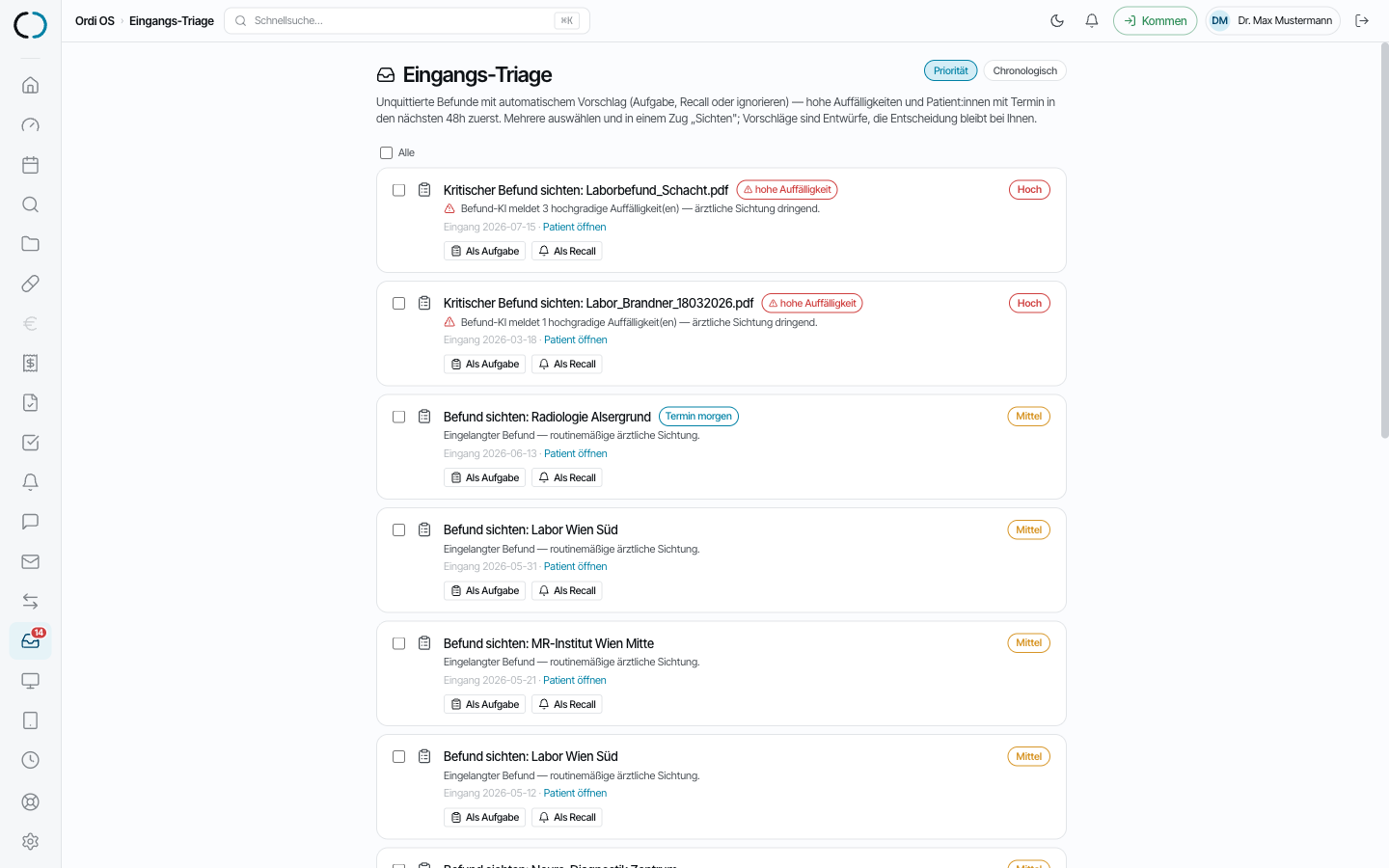Open the dashboard gauge icon in sidebar
1389x868 pixels.
[30, 124]
